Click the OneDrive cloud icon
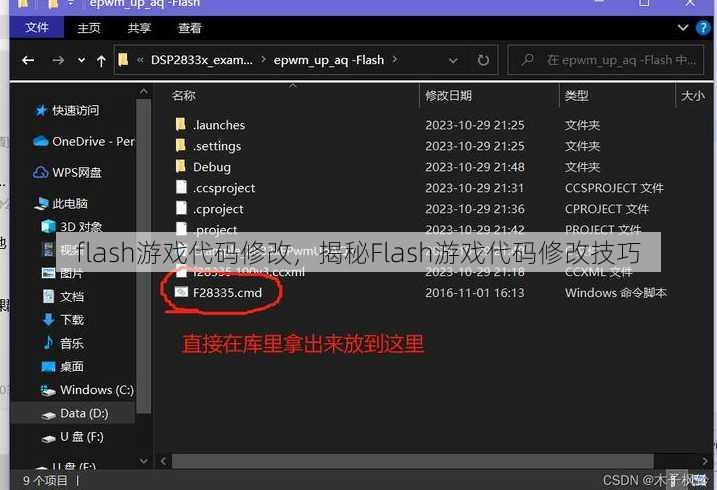717x490 pixels. tap(41, 141)
